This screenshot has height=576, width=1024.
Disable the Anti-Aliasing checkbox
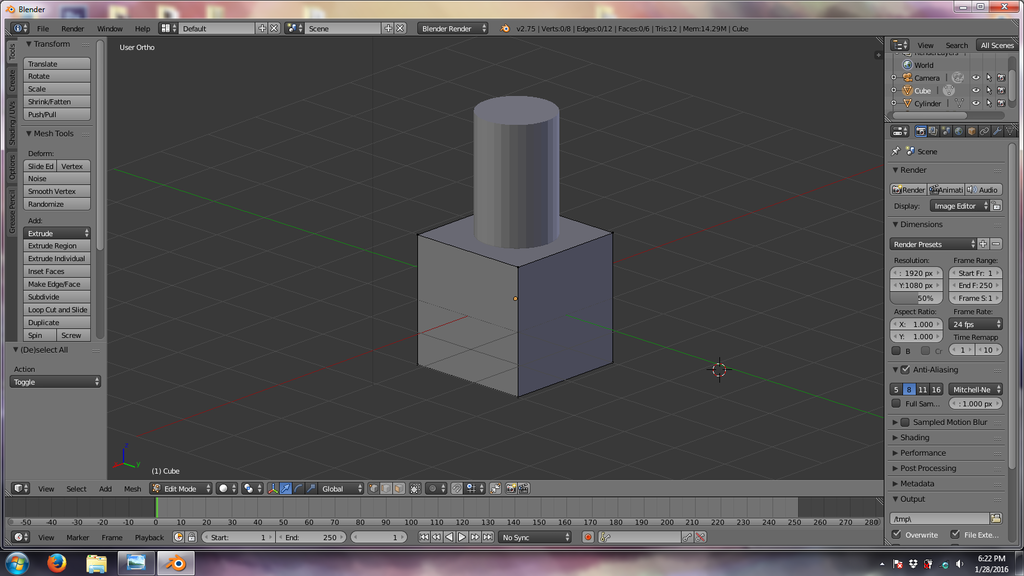coord(905,370)
